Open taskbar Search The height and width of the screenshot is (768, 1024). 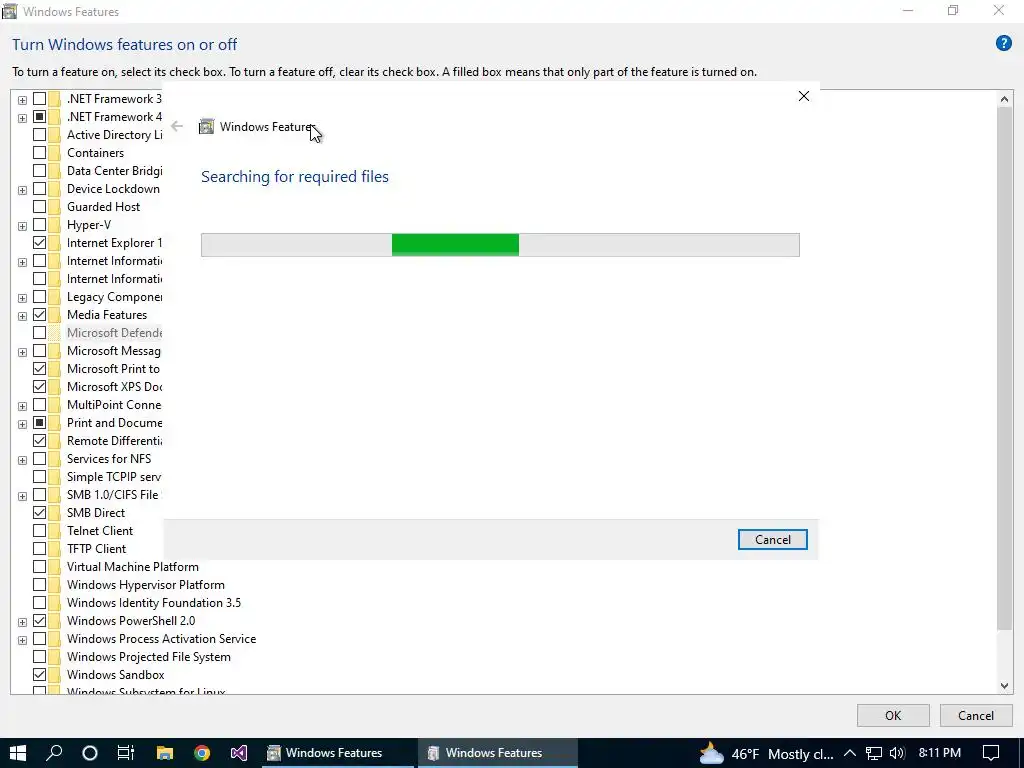[x=54, y=753]
